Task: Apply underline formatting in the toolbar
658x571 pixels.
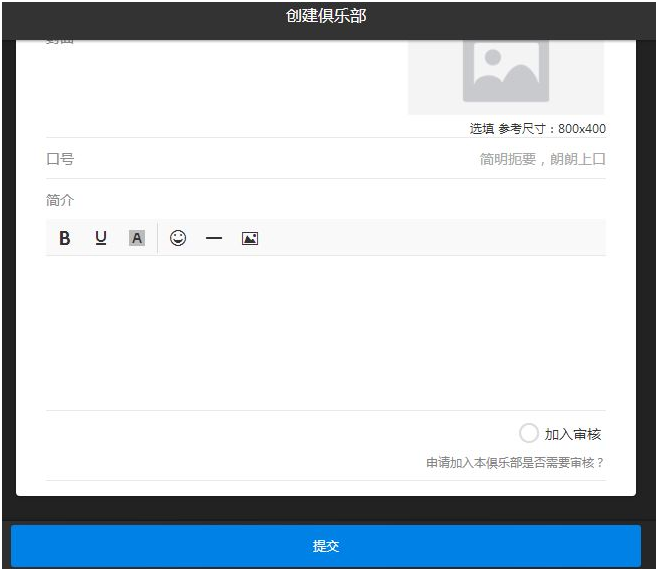Action: 101,238
